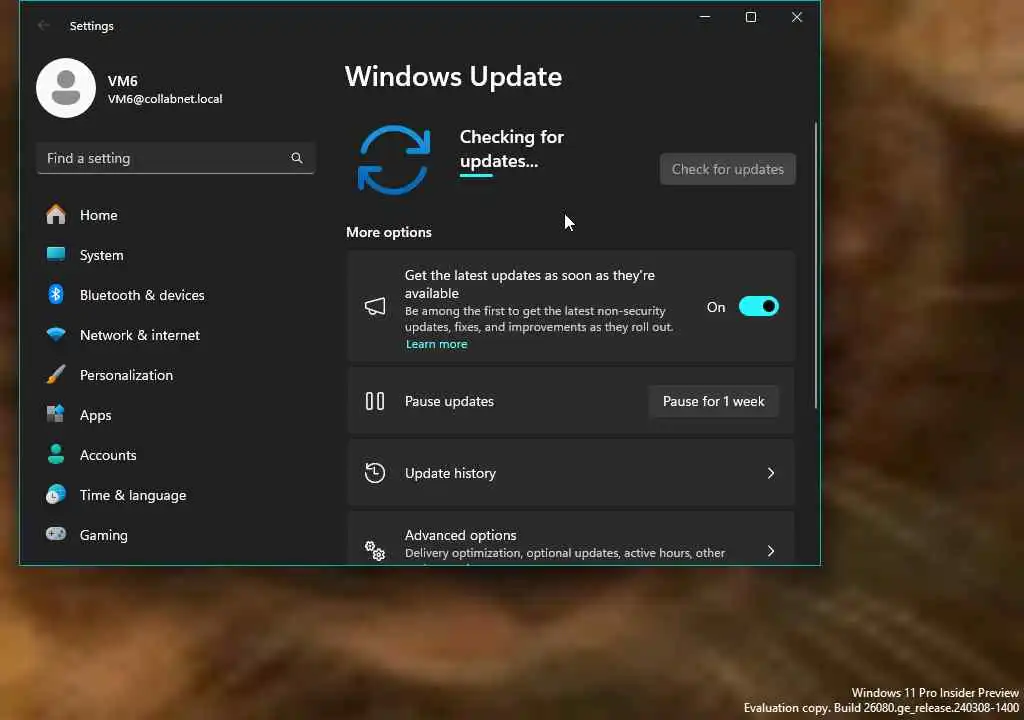The height and width of the screenshot is (720, 1024).
Task: Click the pause bars icon
Action: click(375, 401)
